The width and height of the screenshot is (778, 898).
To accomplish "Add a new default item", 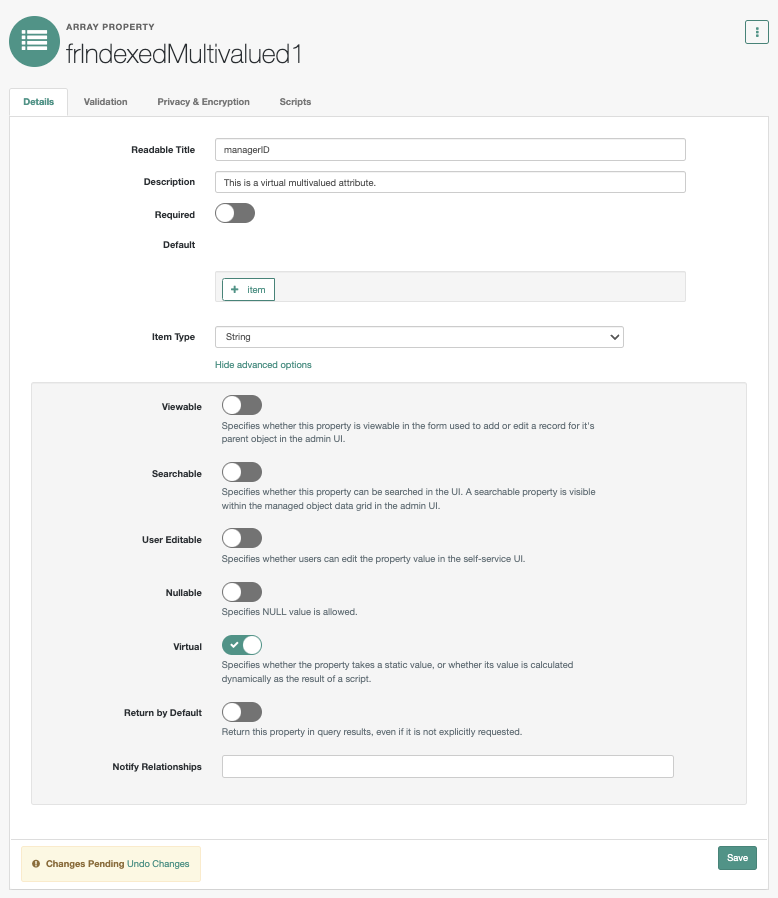I will click(x=247, y=289).
